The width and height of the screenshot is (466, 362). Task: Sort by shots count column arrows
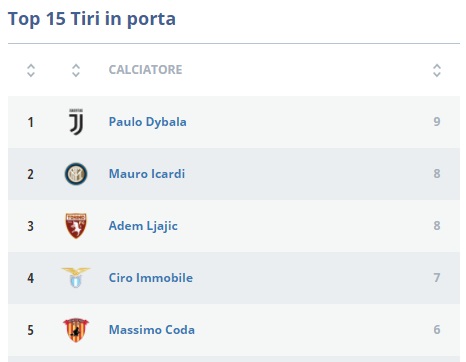(437, 70)
